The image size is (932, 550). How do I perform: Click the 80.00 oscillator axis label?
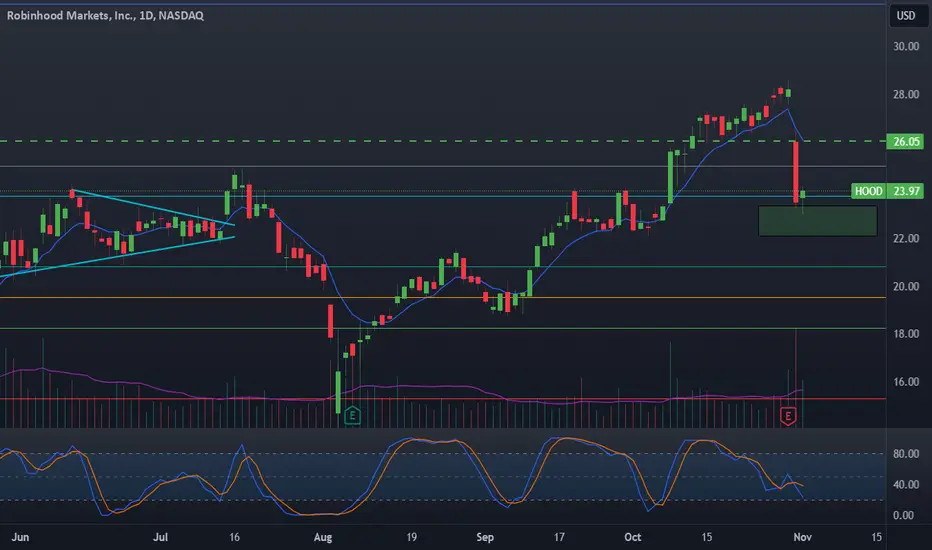click(x=906, y=454)
